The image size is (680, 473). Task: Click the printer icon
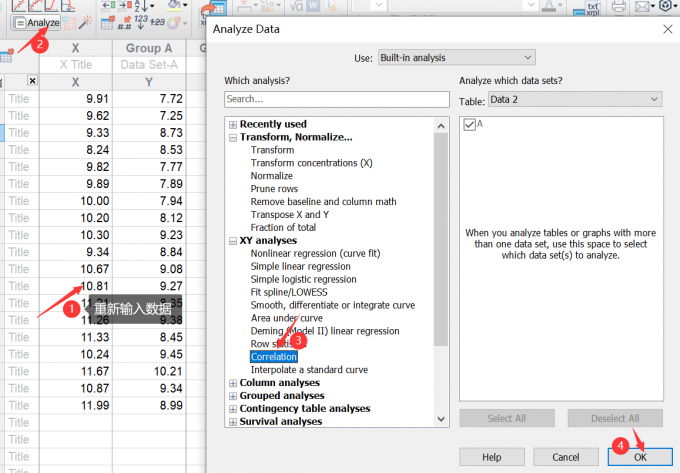pos(619,6)
